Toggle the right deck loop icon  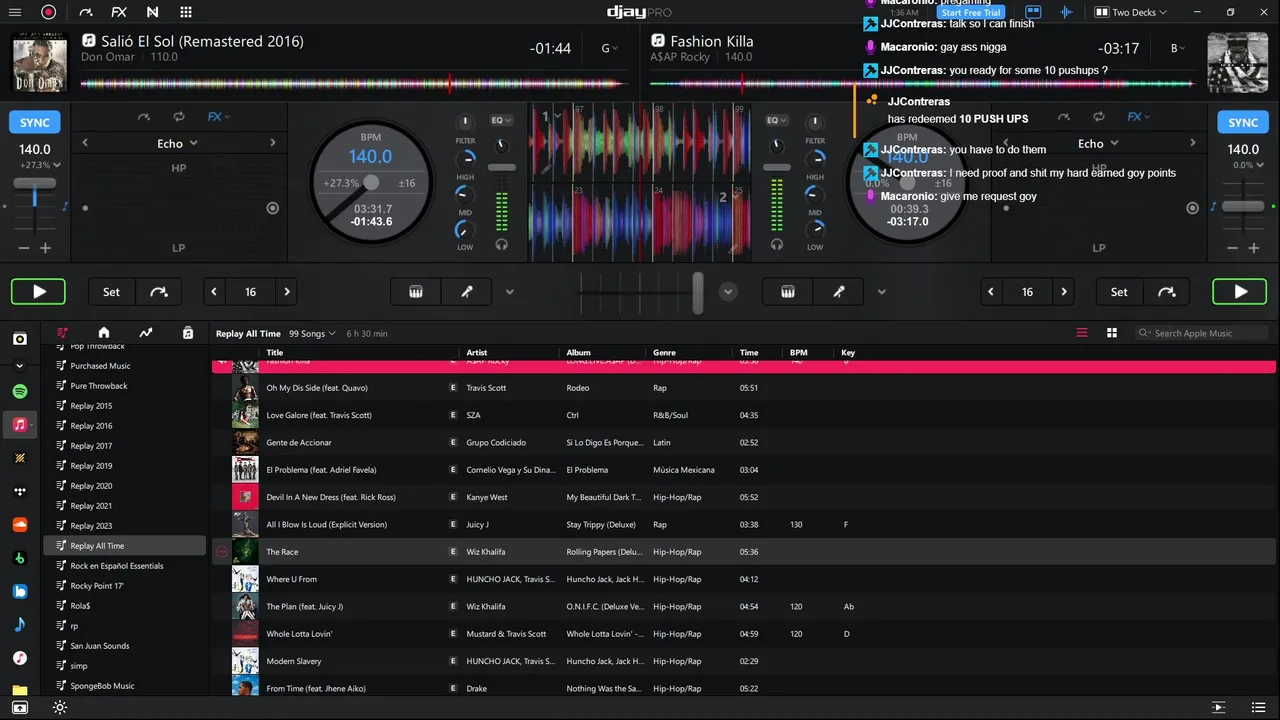[1099, 117]
